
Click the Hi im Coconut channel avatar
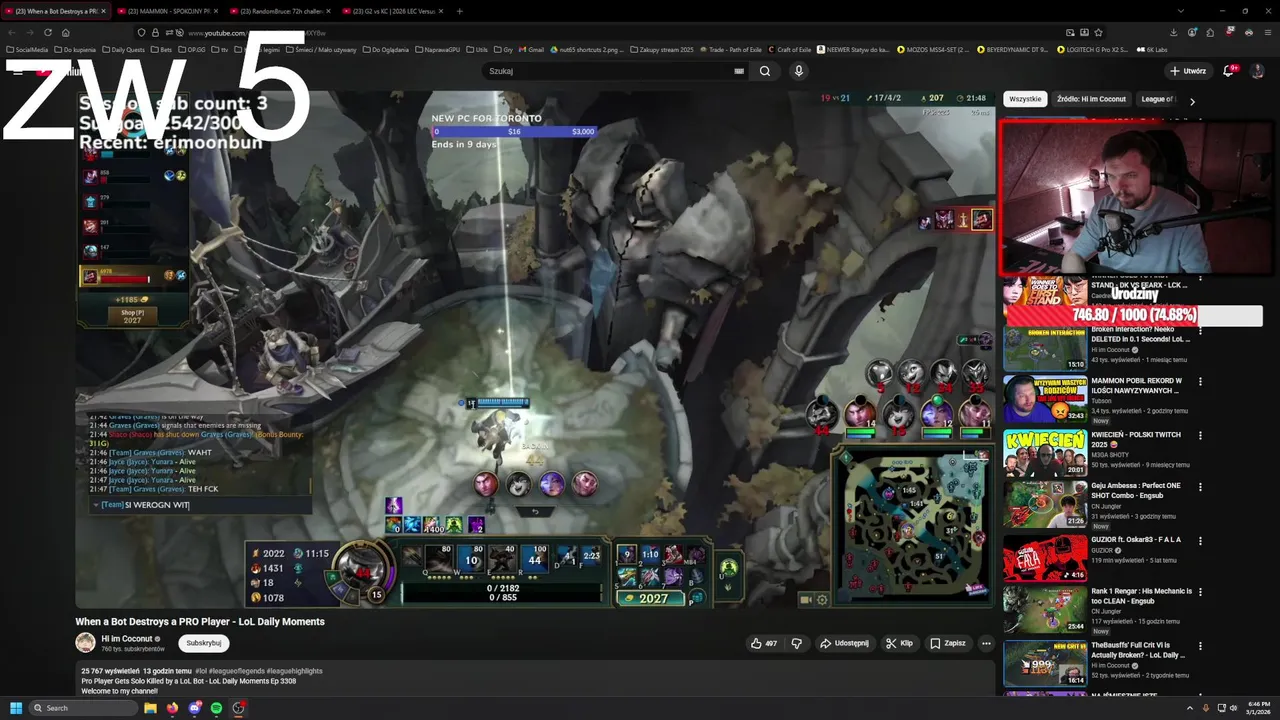(86, 643)
